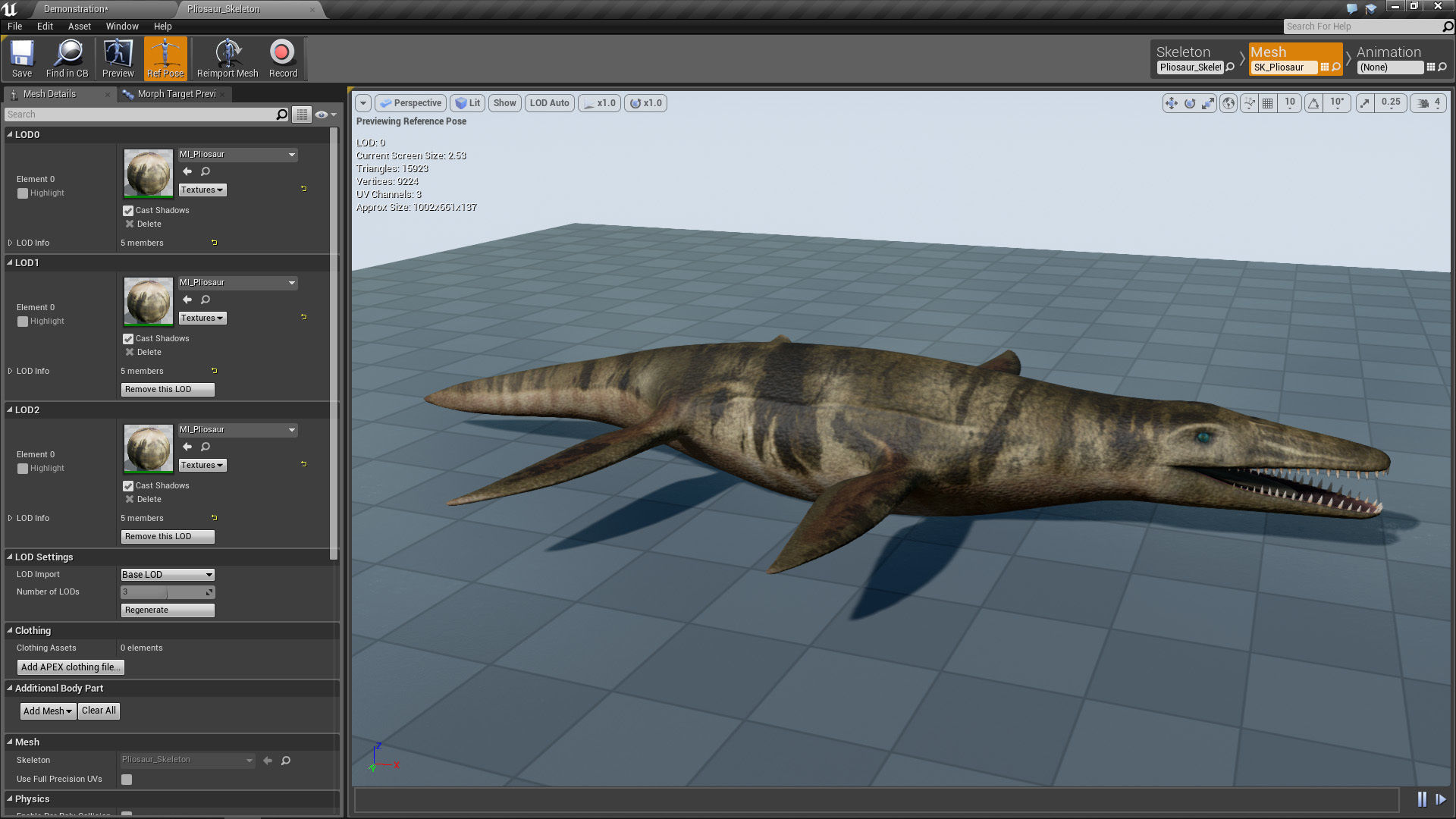Viewport: 1456px width, 819px height.
Task: Uncheck Cast Shadows for LOD0
Action: tap(128, 211)
